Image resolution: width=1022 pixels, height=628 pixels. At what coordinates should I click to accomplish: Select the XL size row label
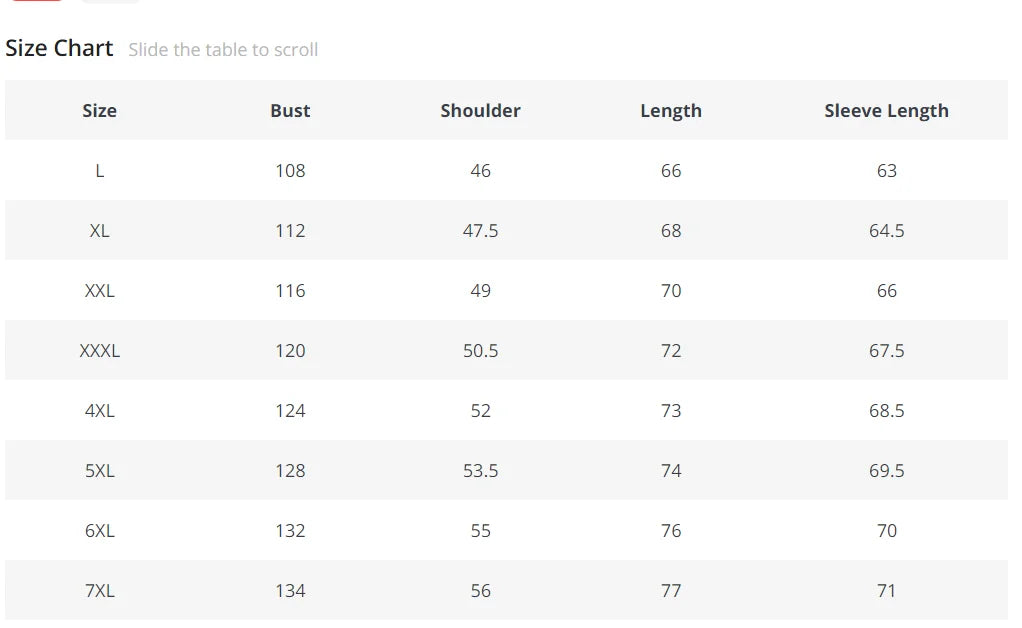click(x=99, y=231)
